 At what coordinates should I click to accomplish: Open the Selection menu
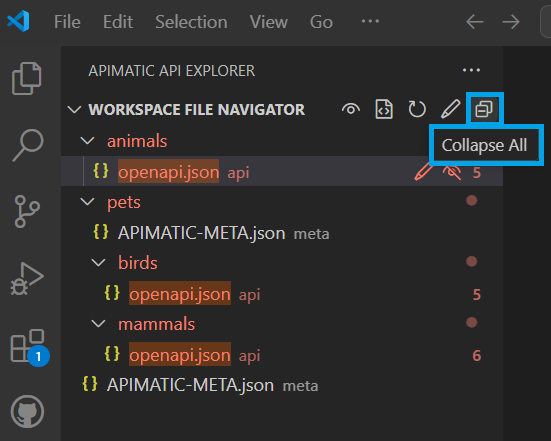(x=192, y=22)
